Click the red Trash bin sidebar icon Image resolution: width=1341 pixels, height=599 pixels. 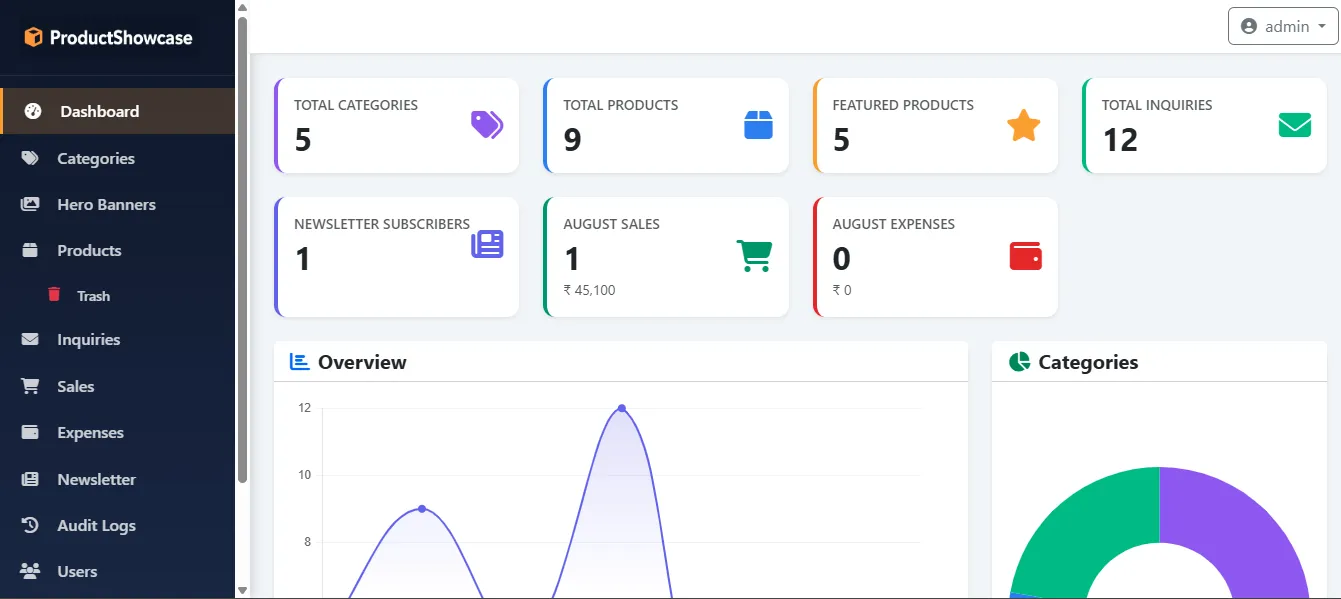pyautogui.click(x=54, y=295)
